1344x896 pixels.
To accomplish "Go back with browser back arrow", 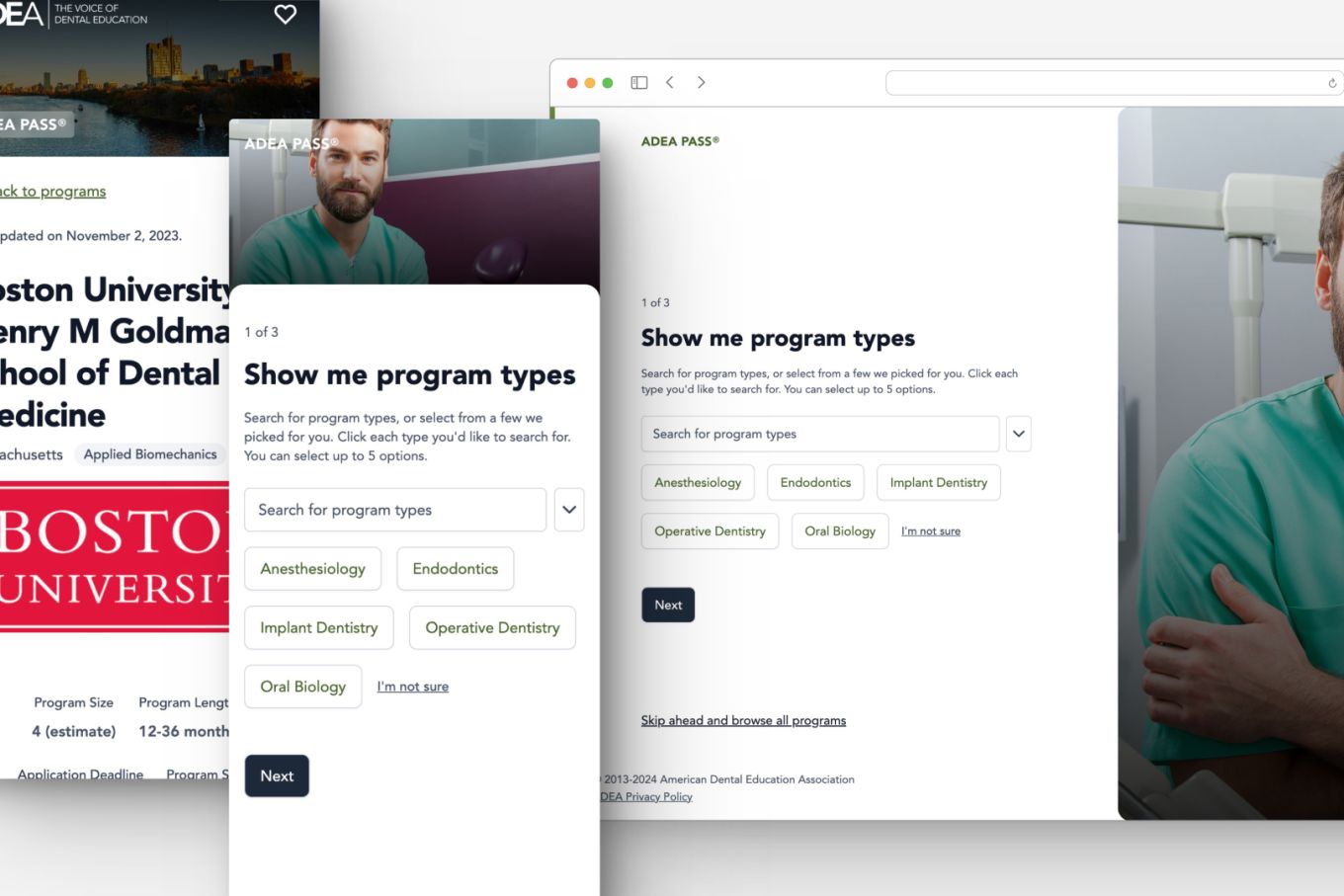I will coord(670,83).
